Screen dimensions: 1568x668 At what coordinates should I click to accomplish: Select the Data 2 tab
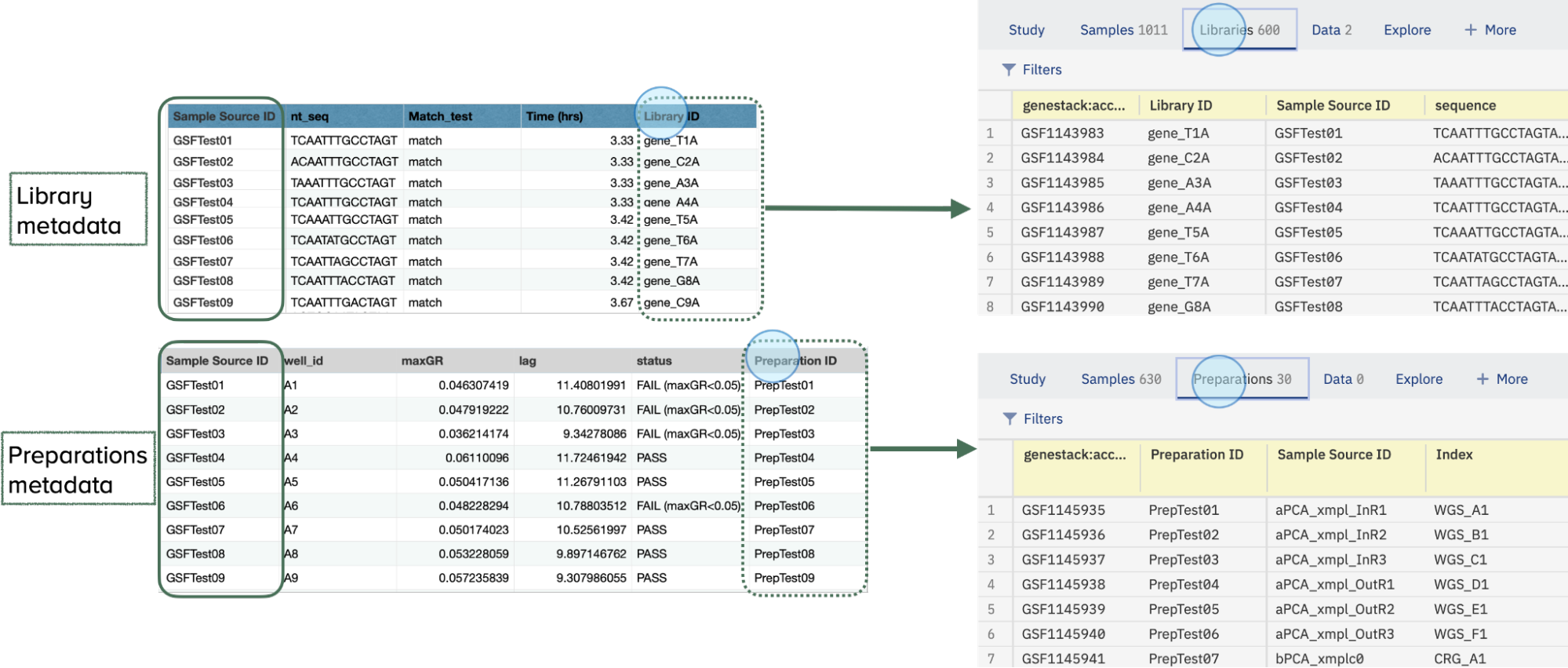tap(1331, 30)
